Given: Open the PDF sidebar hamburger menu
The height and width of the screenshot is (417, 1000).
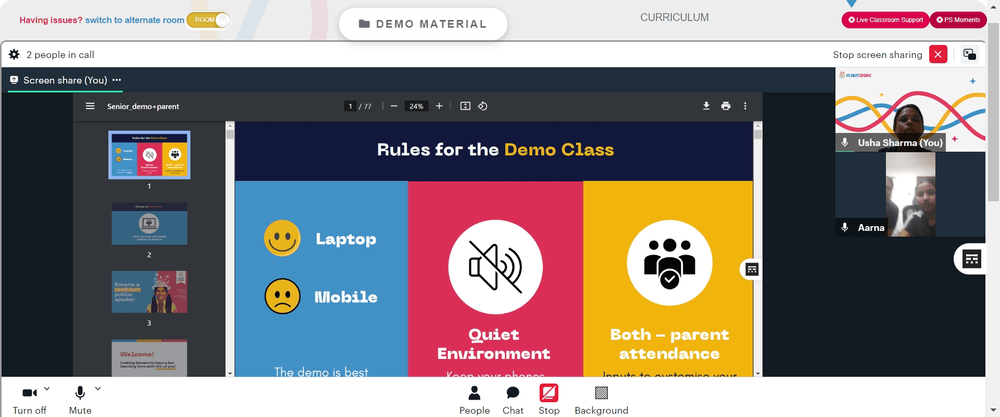Looking at the screenshot, I should point(91,106).
